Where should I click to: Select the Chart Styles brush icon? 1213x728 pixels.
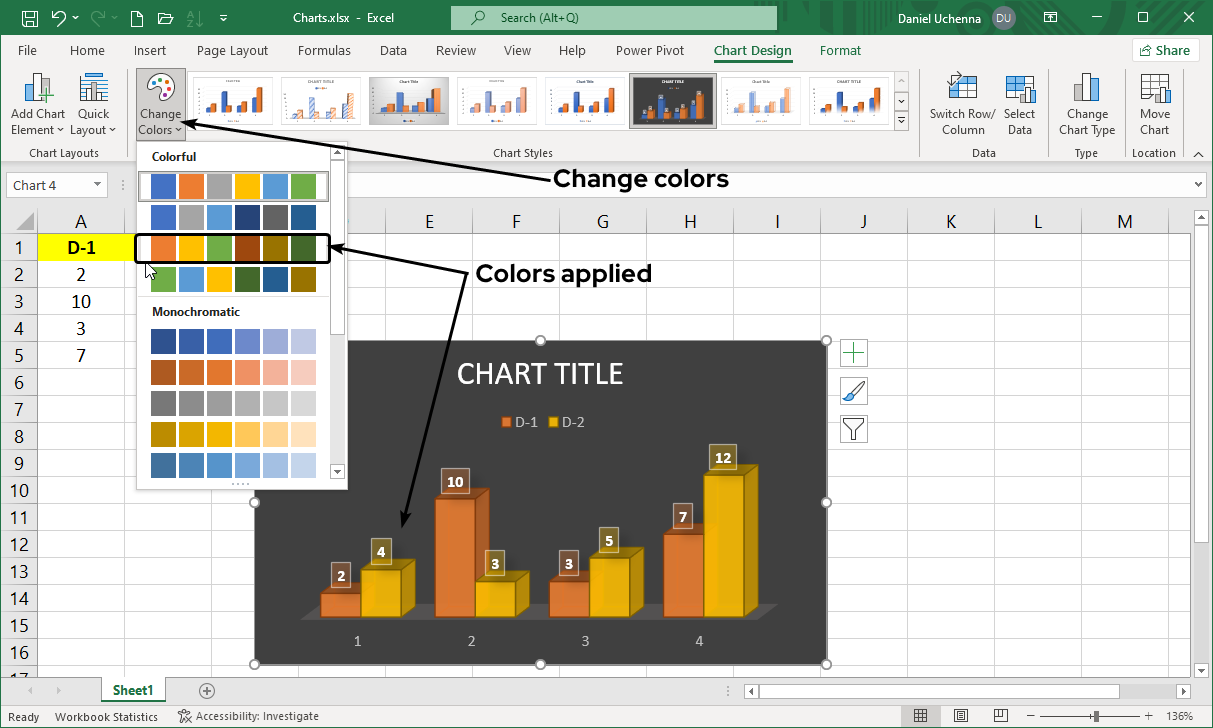[854, 391]
